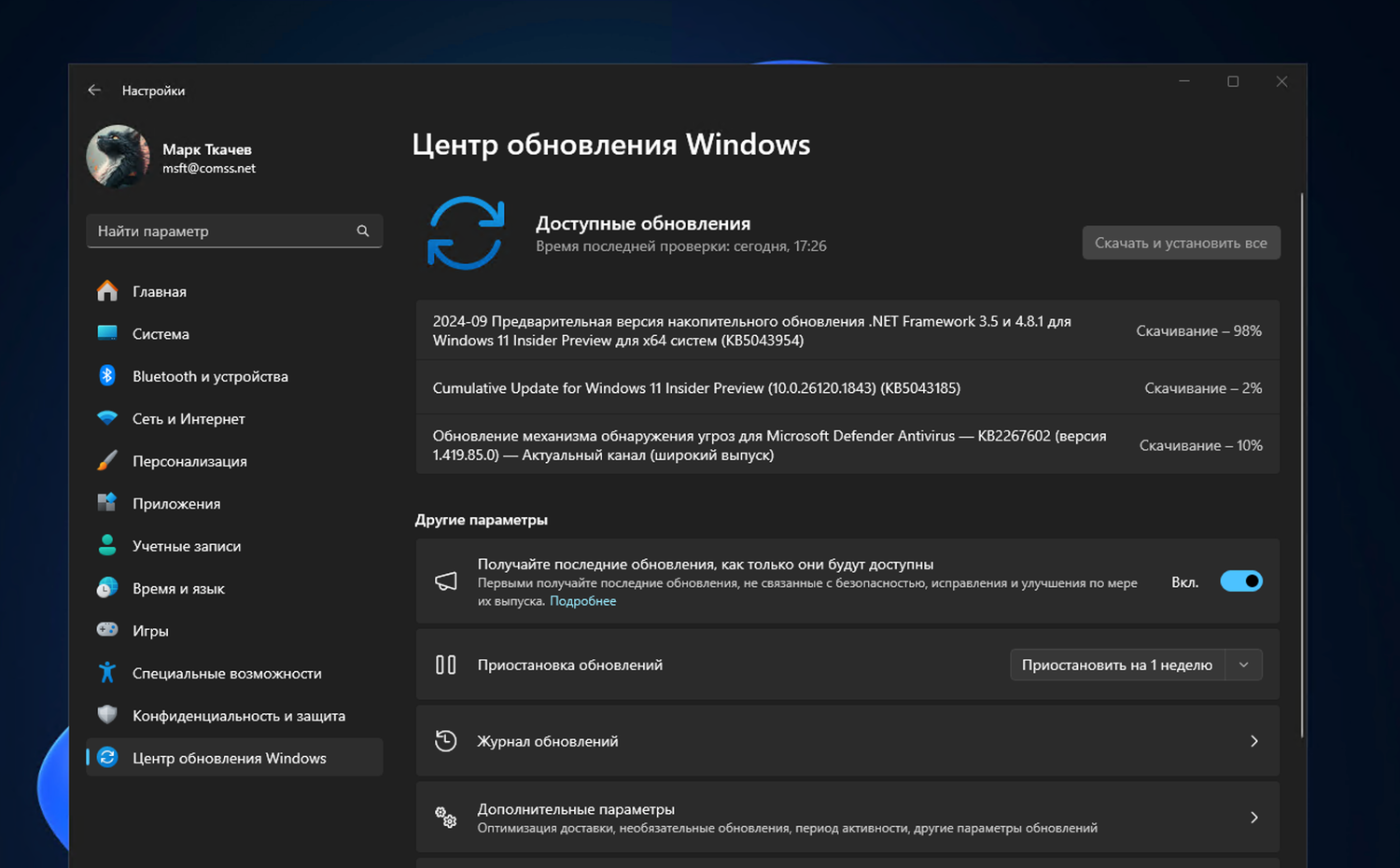Click the Центр обновления Windows sync icon

click(107, 757)
